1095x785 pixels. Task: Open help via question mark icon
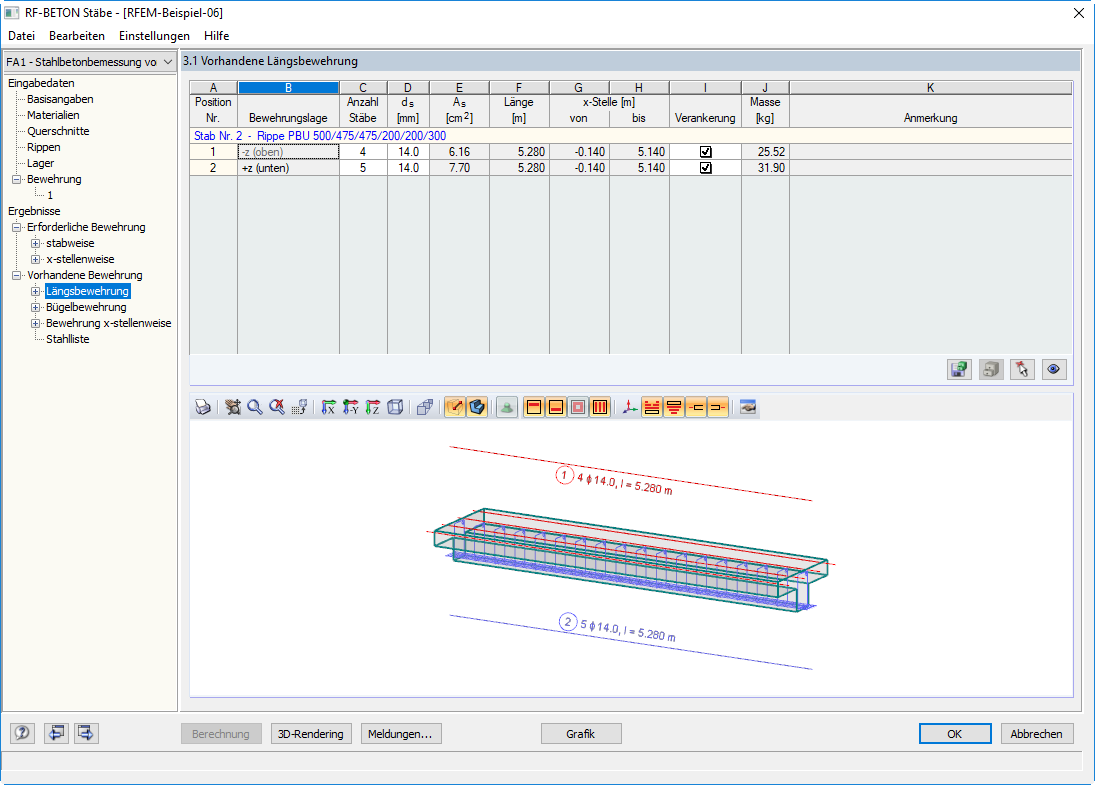tap(22, 733)
